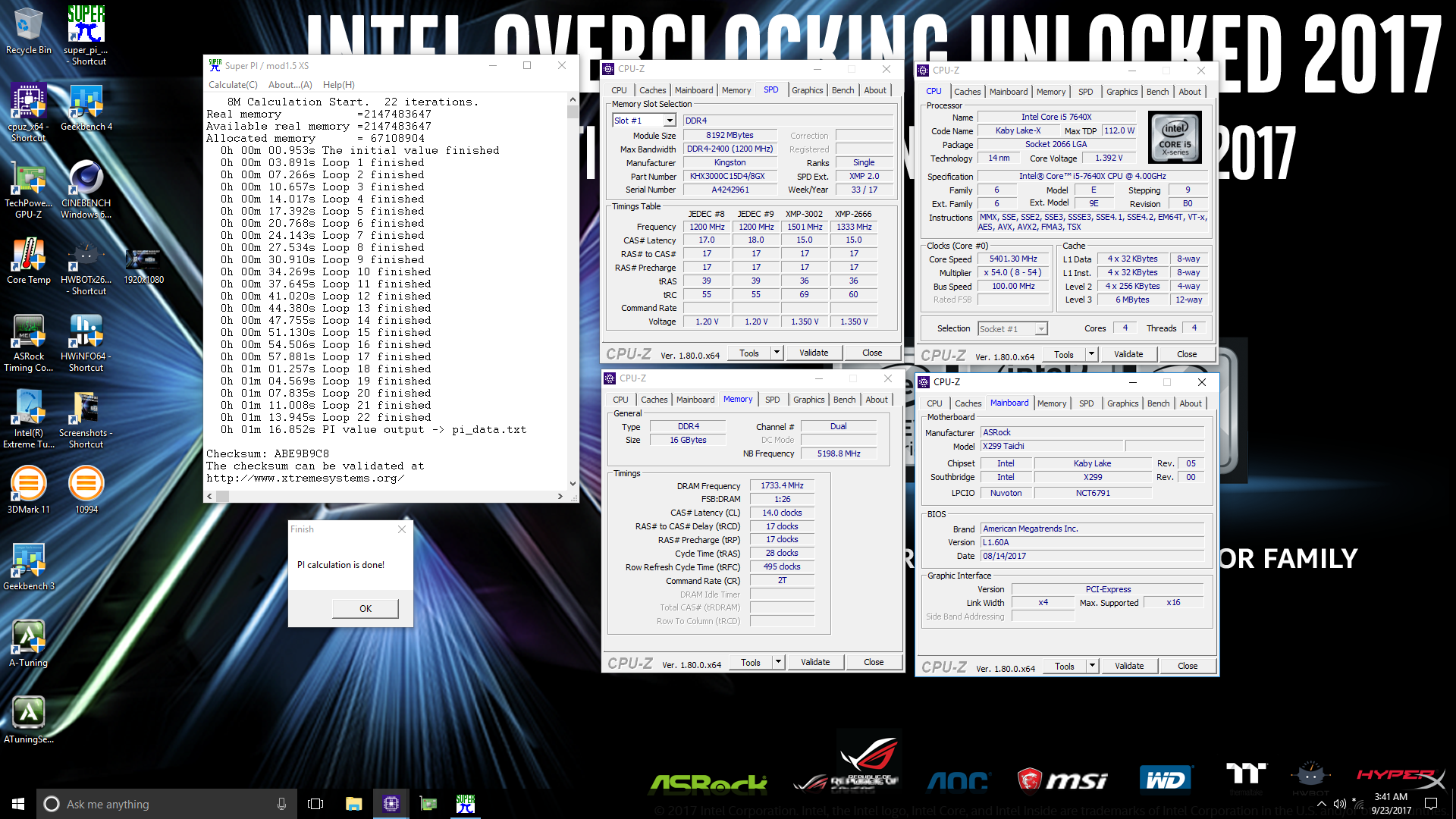Click the Windows Start button
The width and height of the screenshot is (1456, 819).
coord(18,804)
